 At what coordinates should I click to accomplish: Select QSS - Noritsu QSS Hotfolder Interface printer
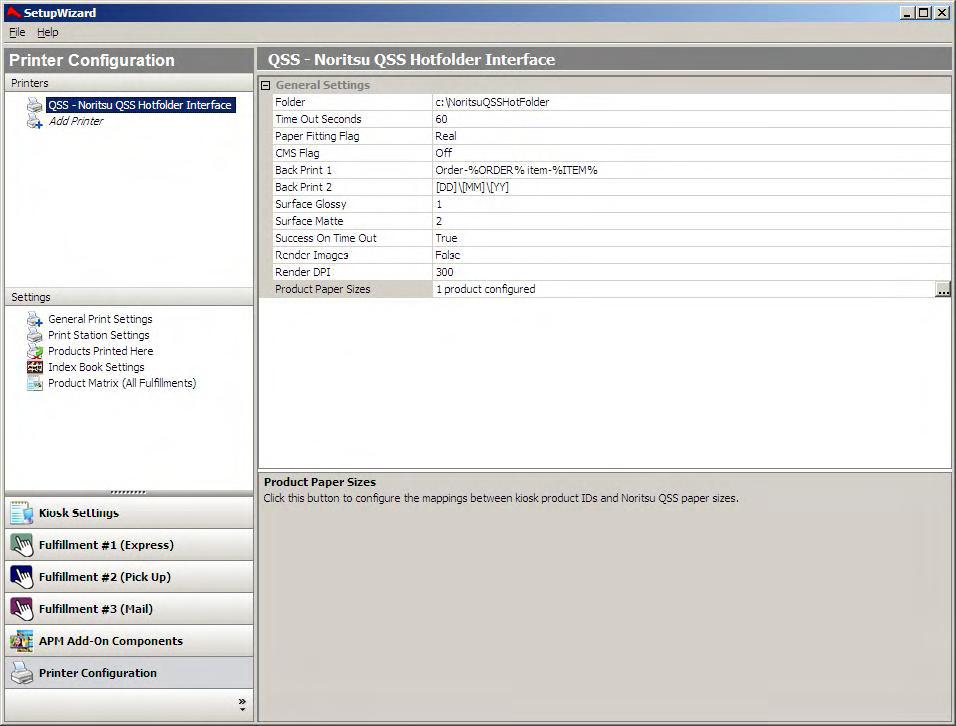click(x=140, y=105)
